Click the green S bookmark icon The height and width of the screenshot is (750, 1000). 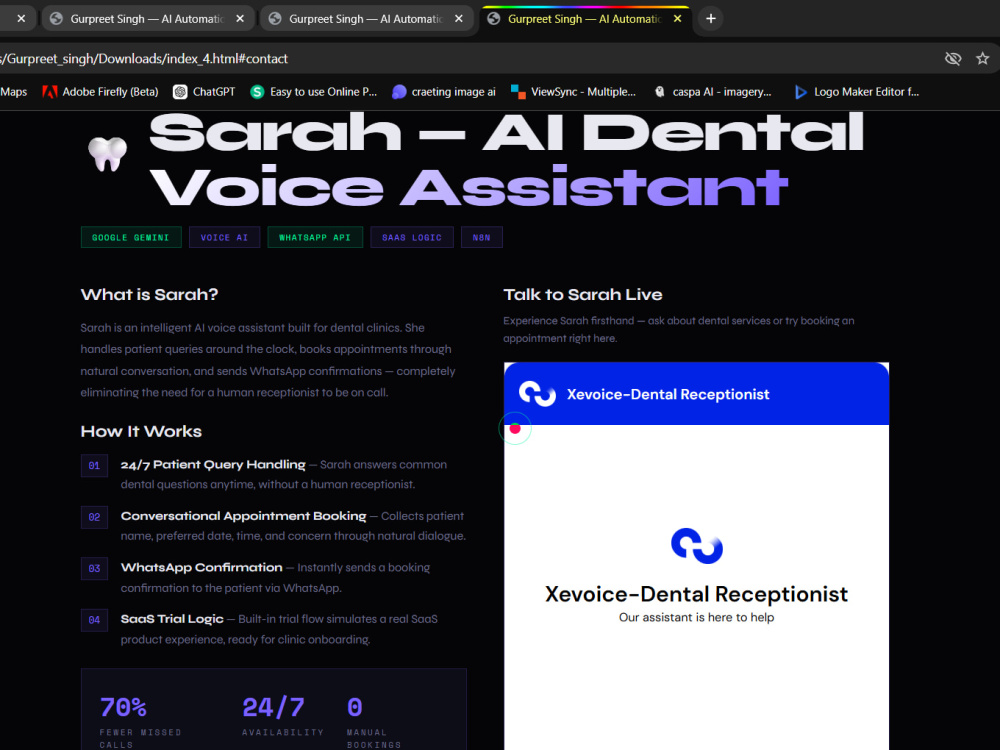click(x=257, y=92)
